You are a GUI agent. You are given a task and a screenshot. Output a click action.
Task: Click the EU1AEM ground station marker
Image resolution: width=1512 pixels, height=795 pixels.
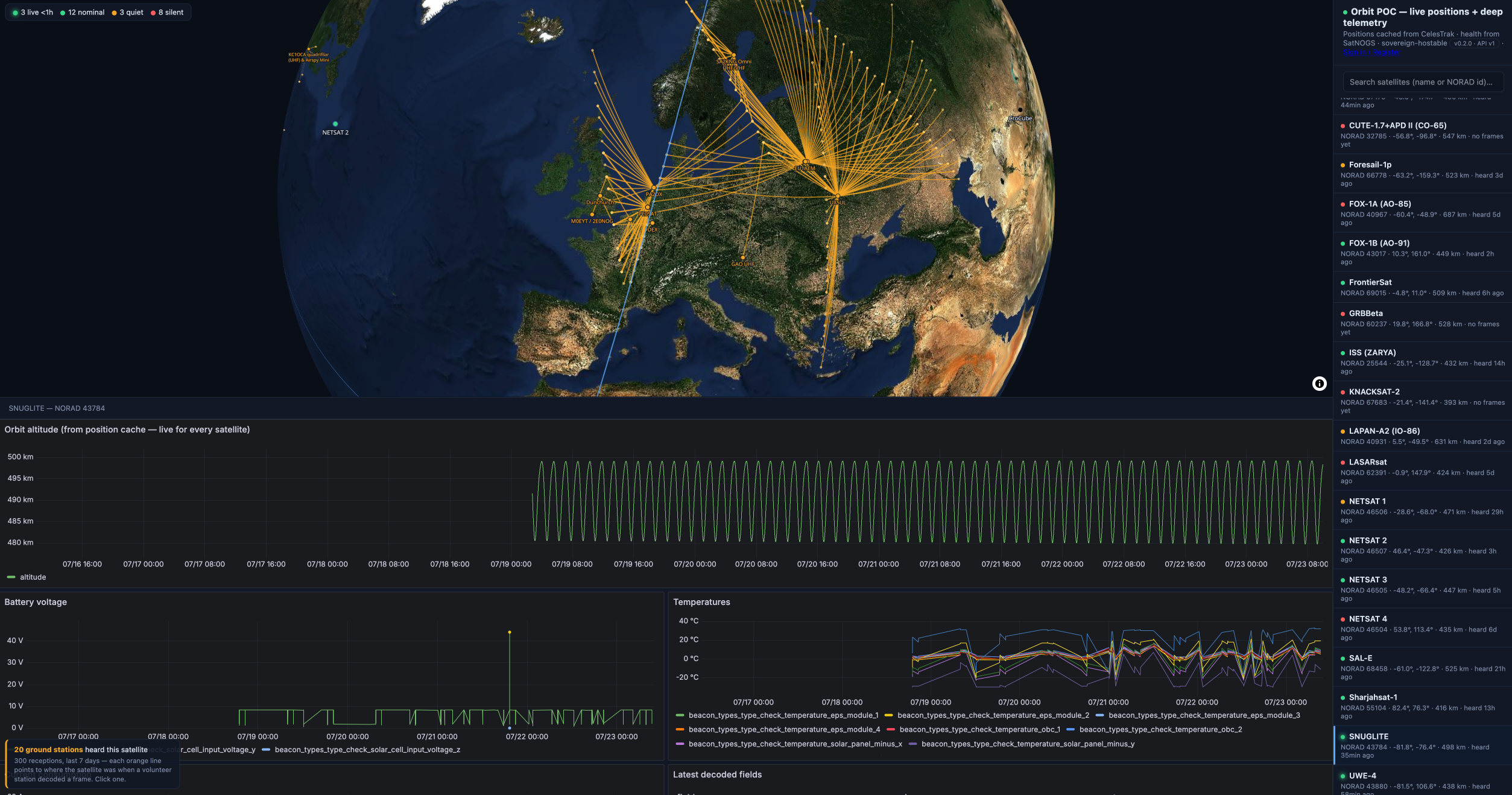coord(806,162)
